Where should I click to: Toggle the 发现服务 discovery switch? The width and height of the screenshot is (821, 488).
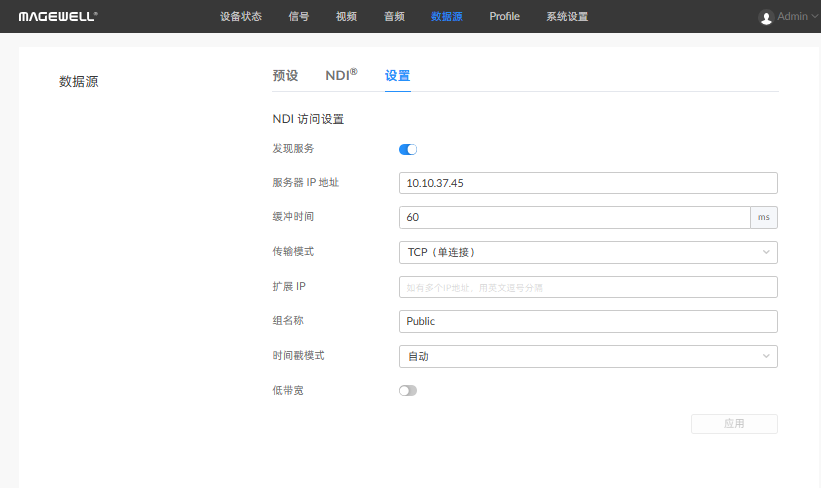[408, 149]
